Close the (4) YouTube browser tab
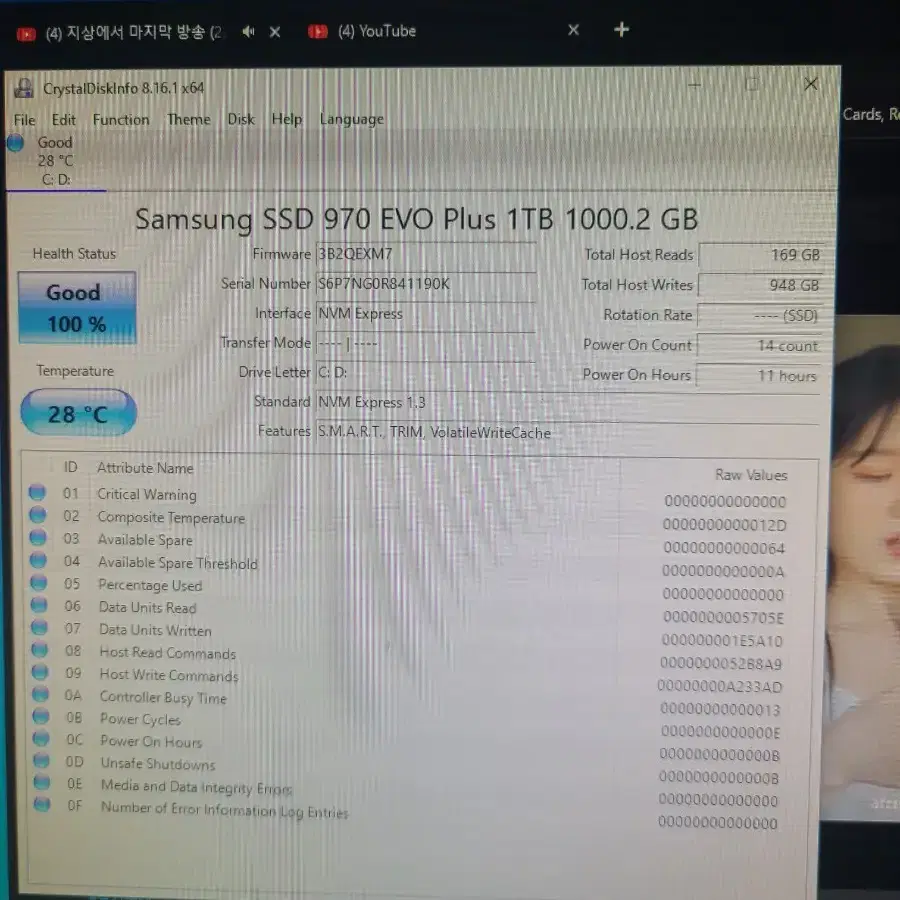 pyautogui.click(x=573, y=29)
